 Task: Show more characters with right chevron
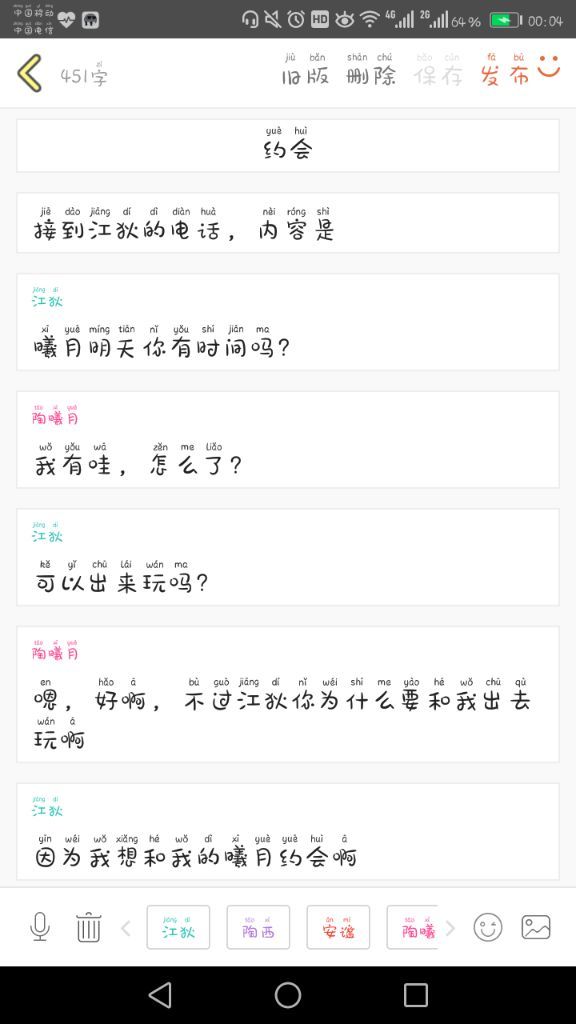click(x=450, y=927)
